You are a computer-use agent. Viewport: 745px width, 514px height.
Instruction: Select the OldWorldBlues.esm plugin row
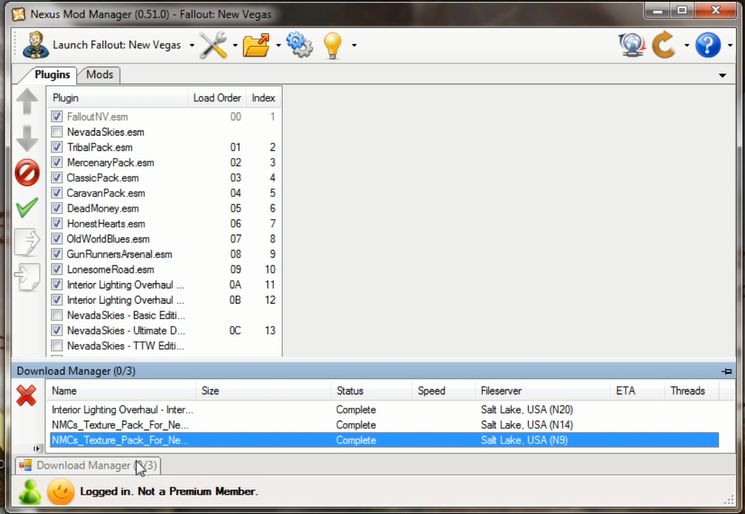click(x=164, y=238)
